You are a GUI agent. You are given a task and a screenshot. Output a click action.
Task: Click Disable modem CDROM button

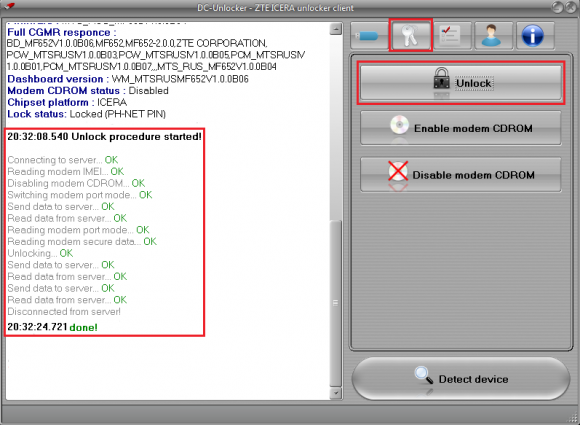click(461, 175)
